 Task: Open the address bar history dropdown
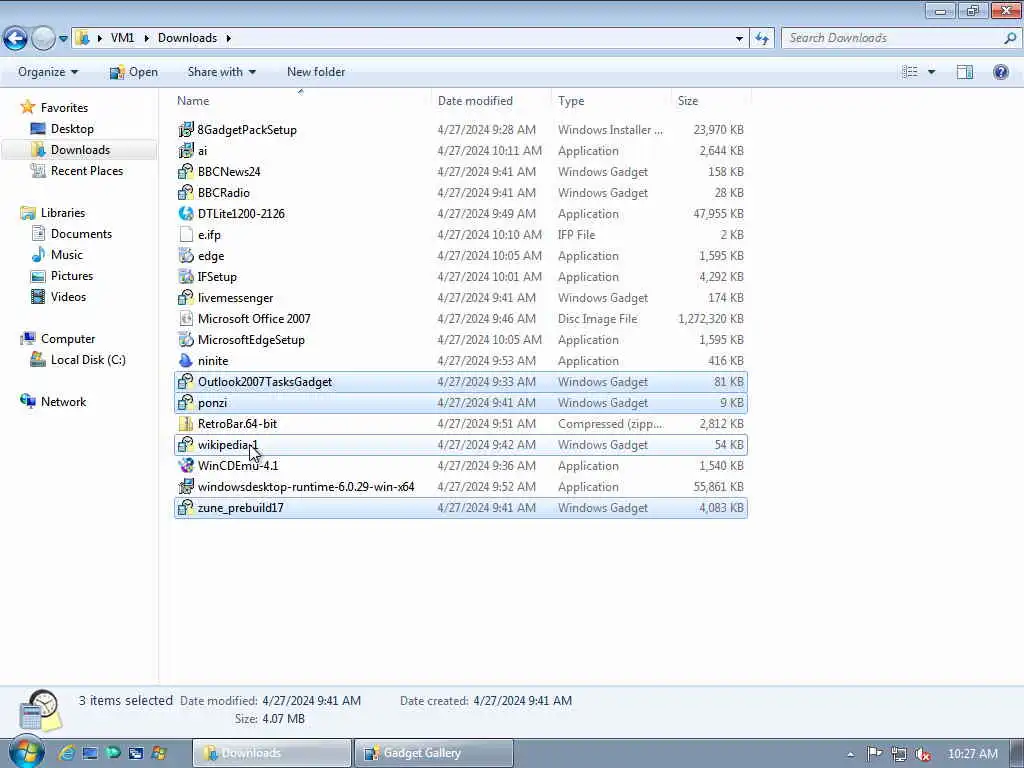point(739,38)
